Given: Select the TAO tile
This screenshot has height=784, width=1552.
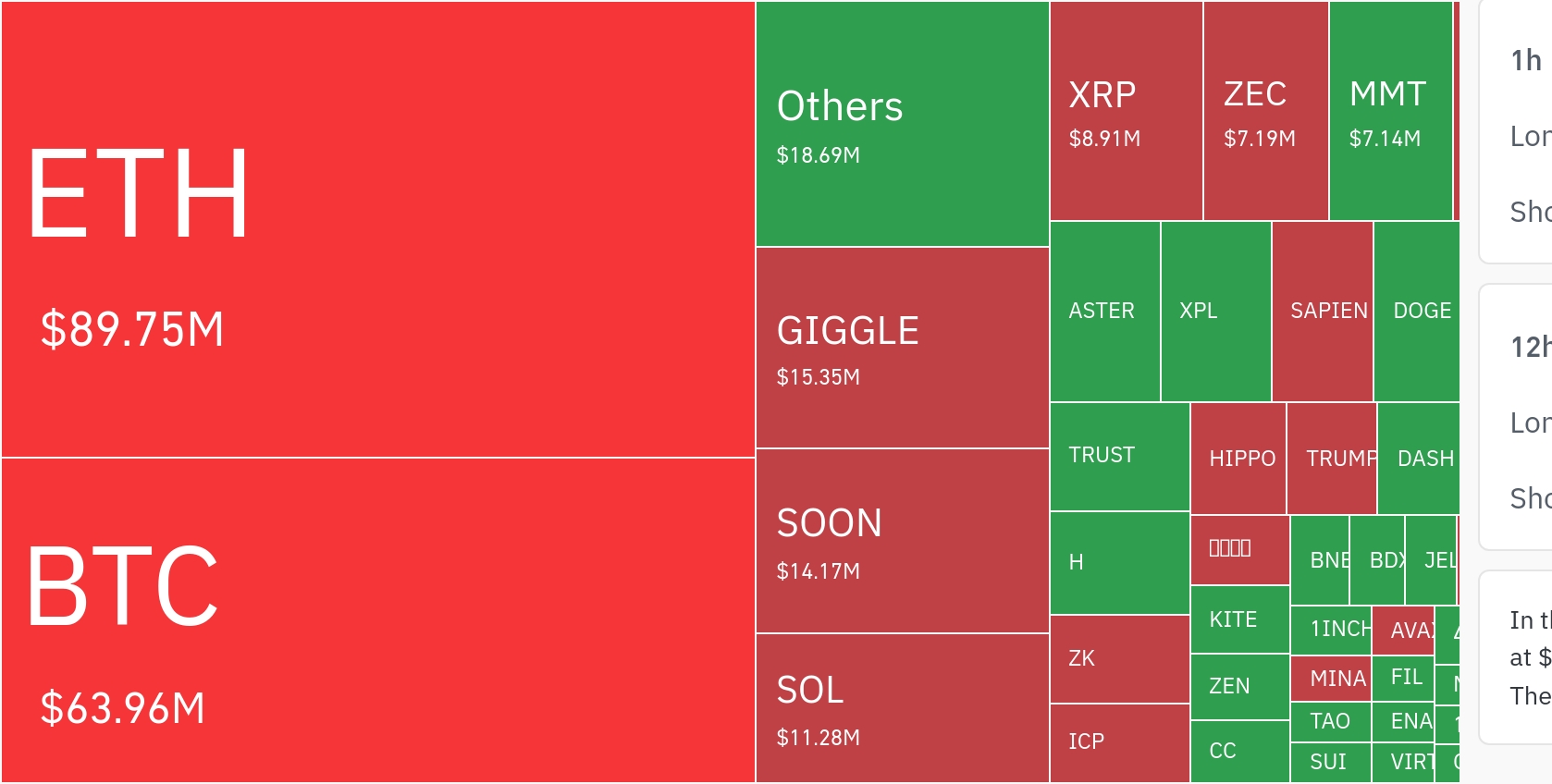Looking at the screenshot, I should click(x=1330, y=721).
